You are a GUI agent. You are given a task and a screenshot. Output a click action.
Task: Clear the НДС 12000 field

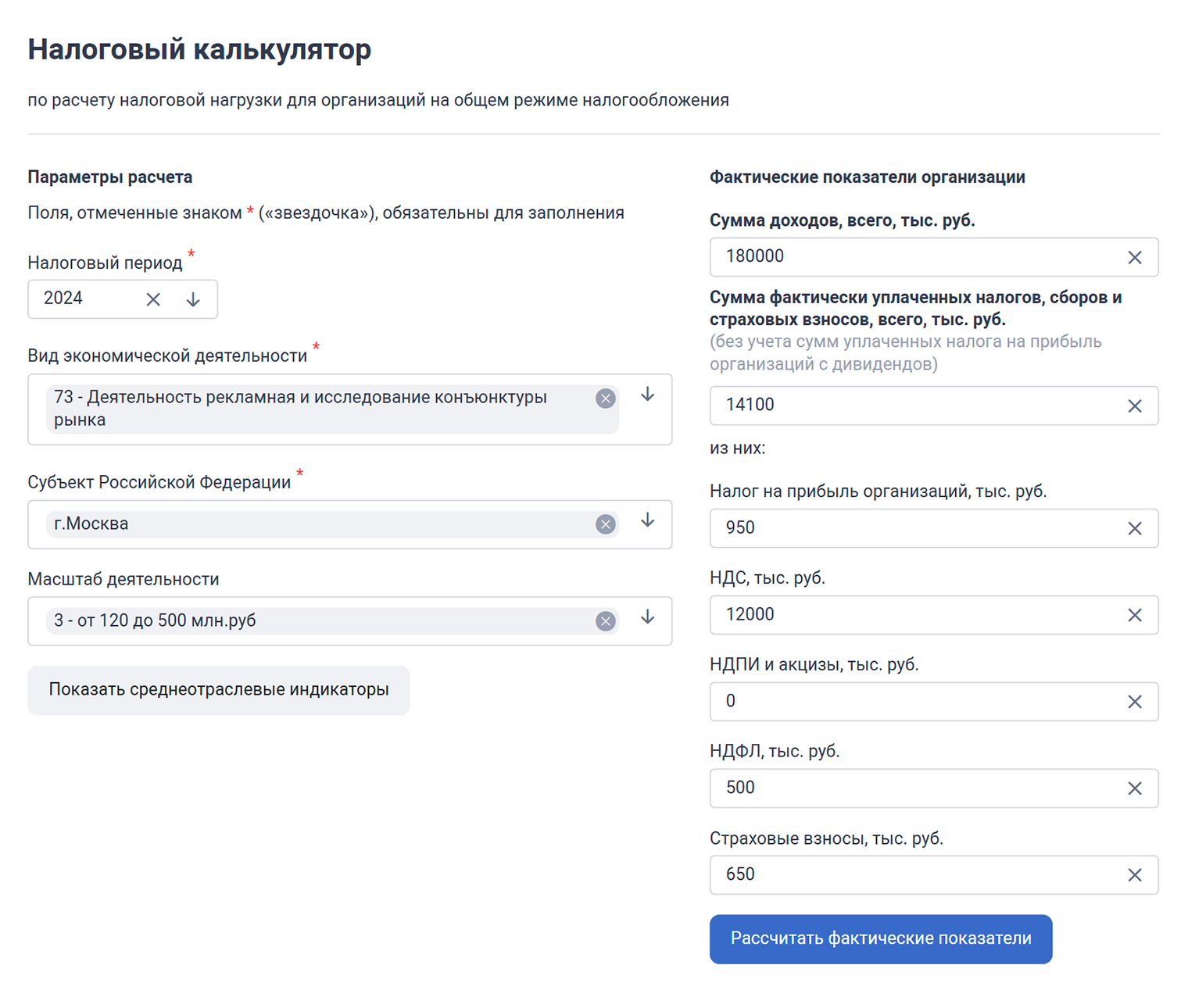(x=1135, y=615)
